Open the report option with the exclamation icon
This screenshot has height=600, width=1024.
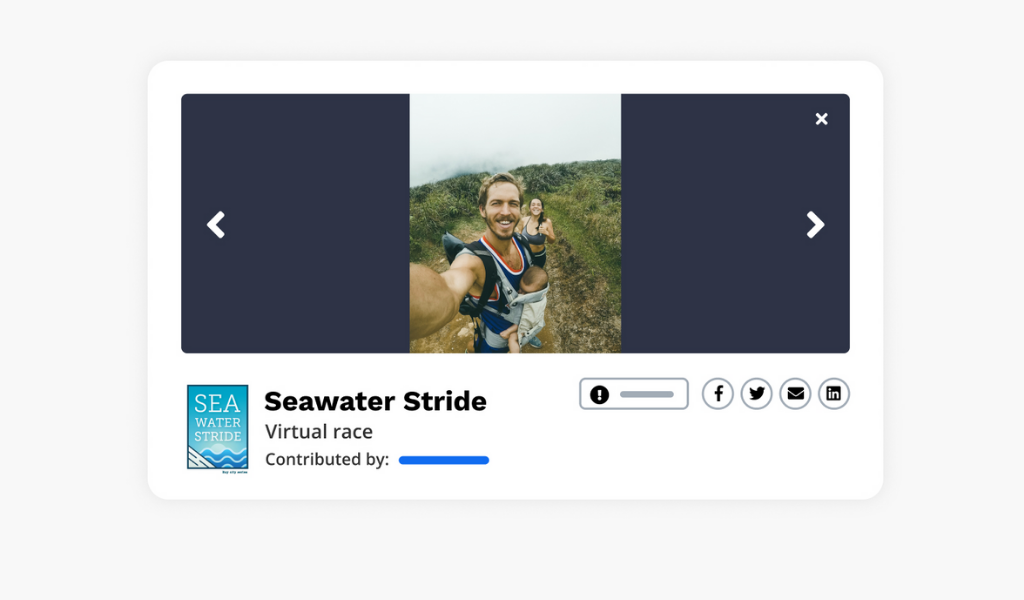click(600, 394)
